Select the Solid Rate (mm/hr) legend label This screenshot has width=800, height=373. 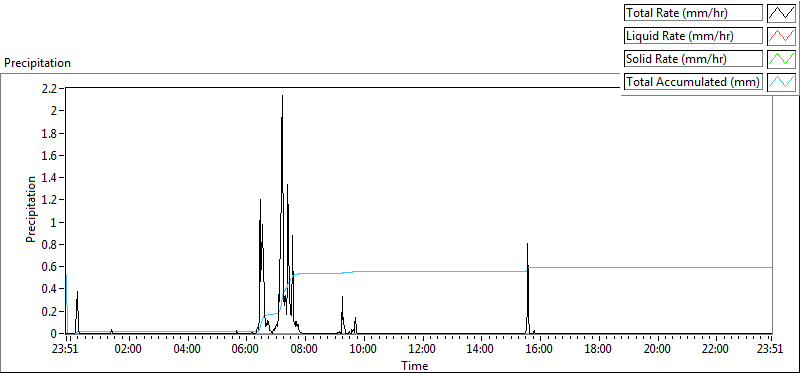(x=693, y=59)
